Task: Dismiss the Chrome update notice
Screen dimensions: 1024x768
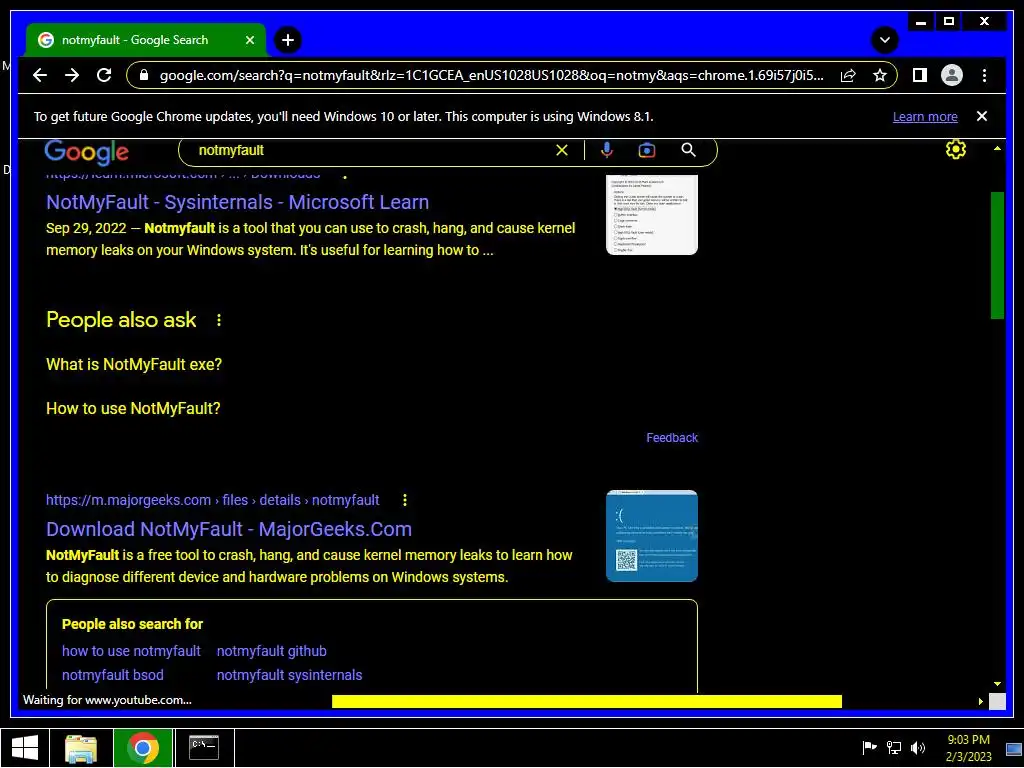Action: (x=982, y=116)
